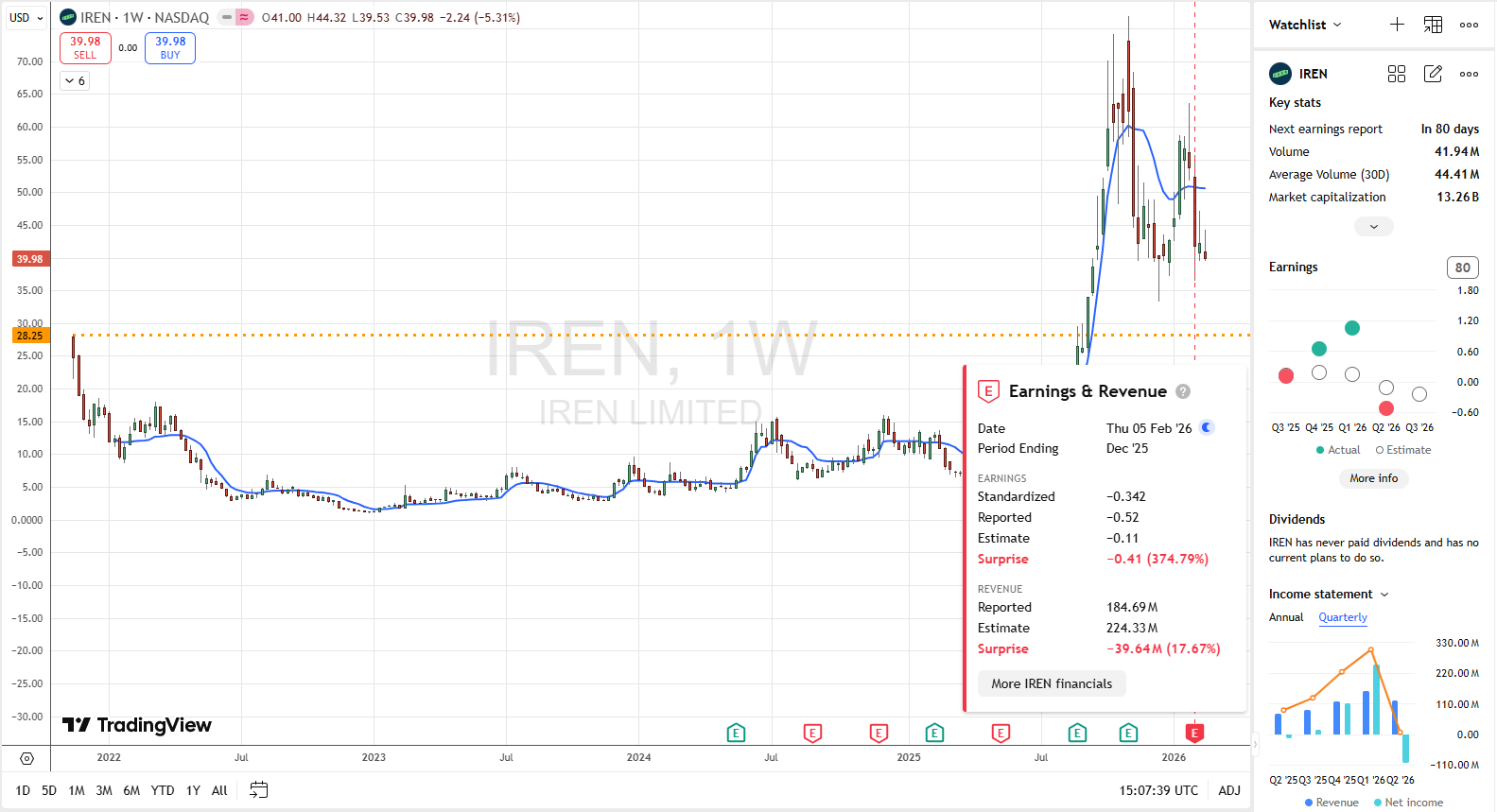Click the orange 28.25 price label

tap(30, 336)
